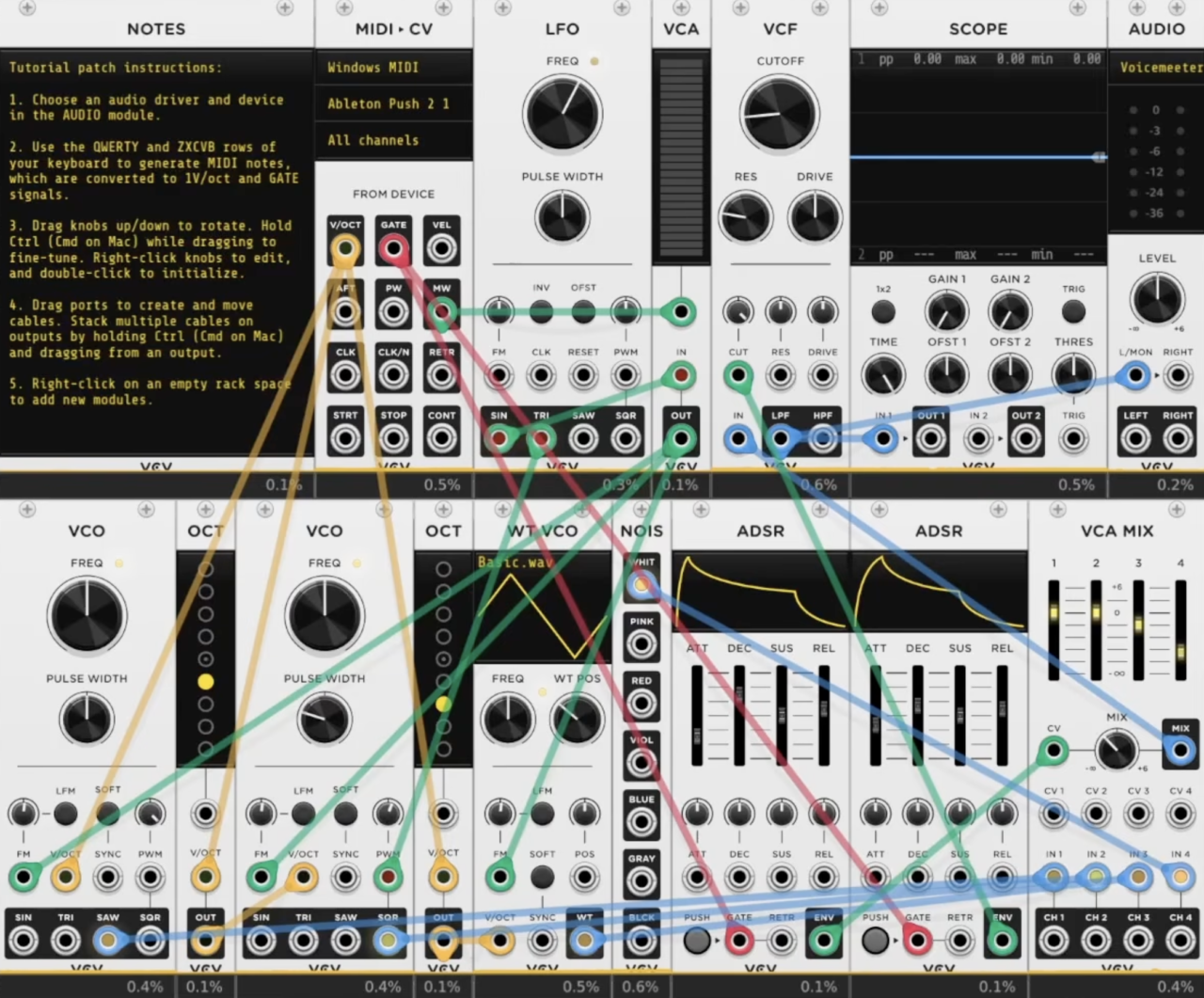Click the LFO SAW output port
Screen dimensions: 1204x998
point(583,438)
